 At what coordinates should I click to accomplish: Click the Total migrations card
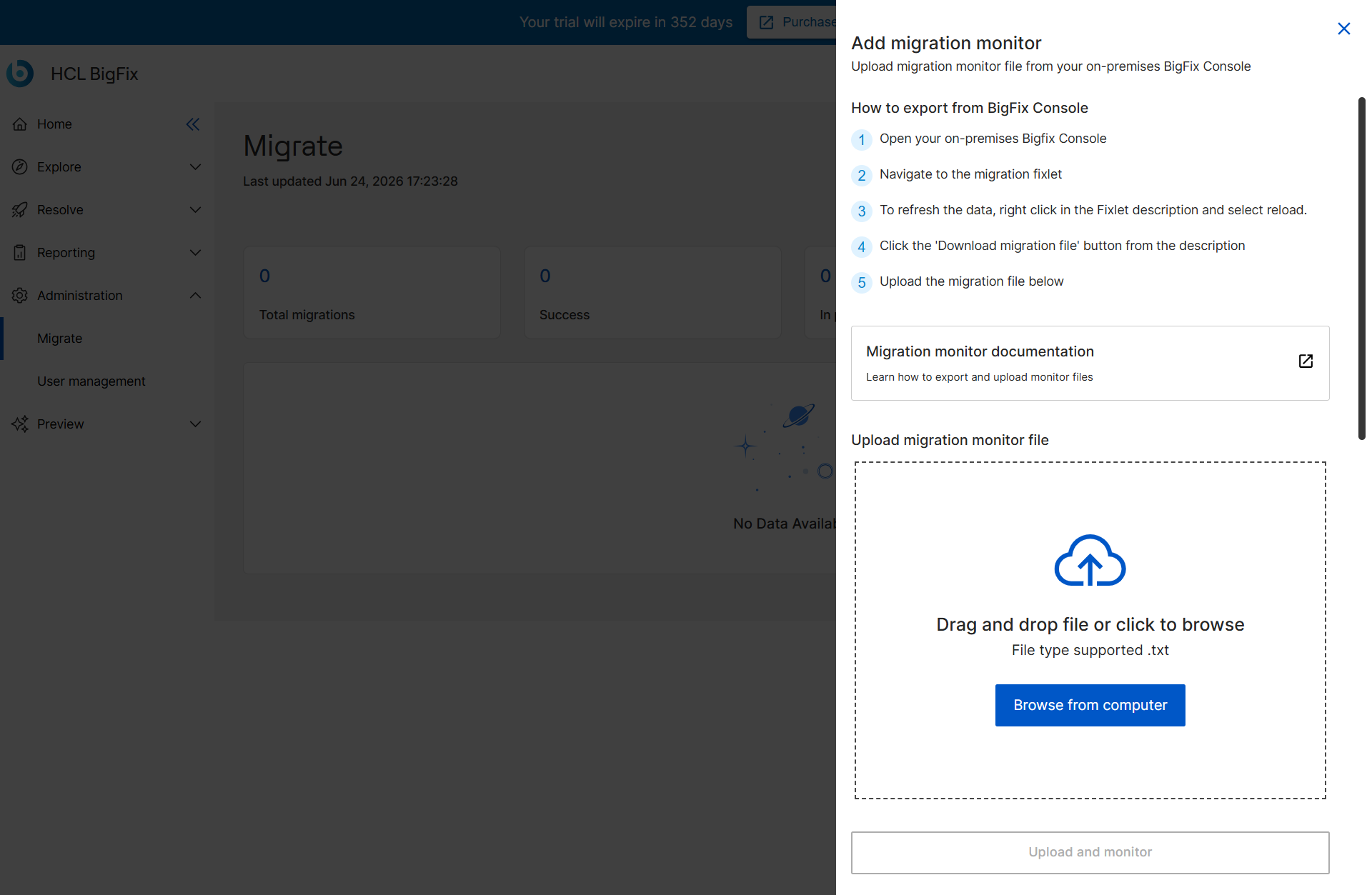point(372,293)
